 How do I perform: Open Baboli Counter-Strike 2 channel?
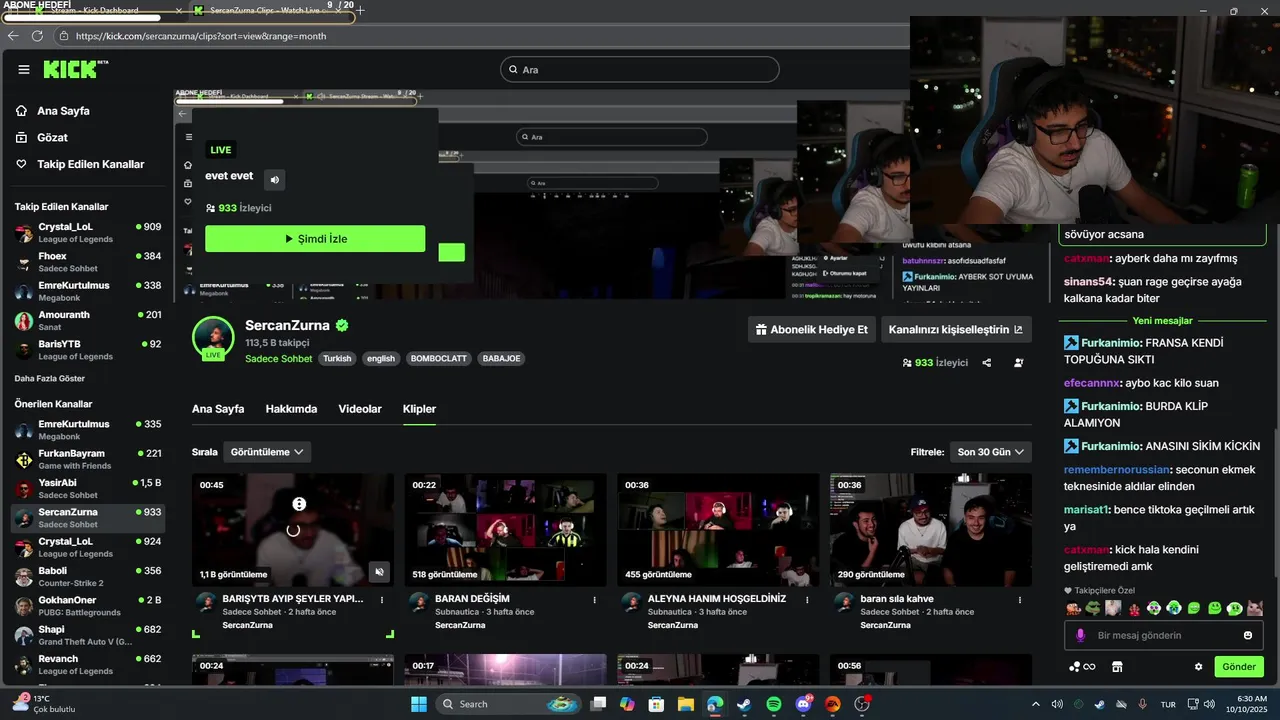(x=88, y=577)
